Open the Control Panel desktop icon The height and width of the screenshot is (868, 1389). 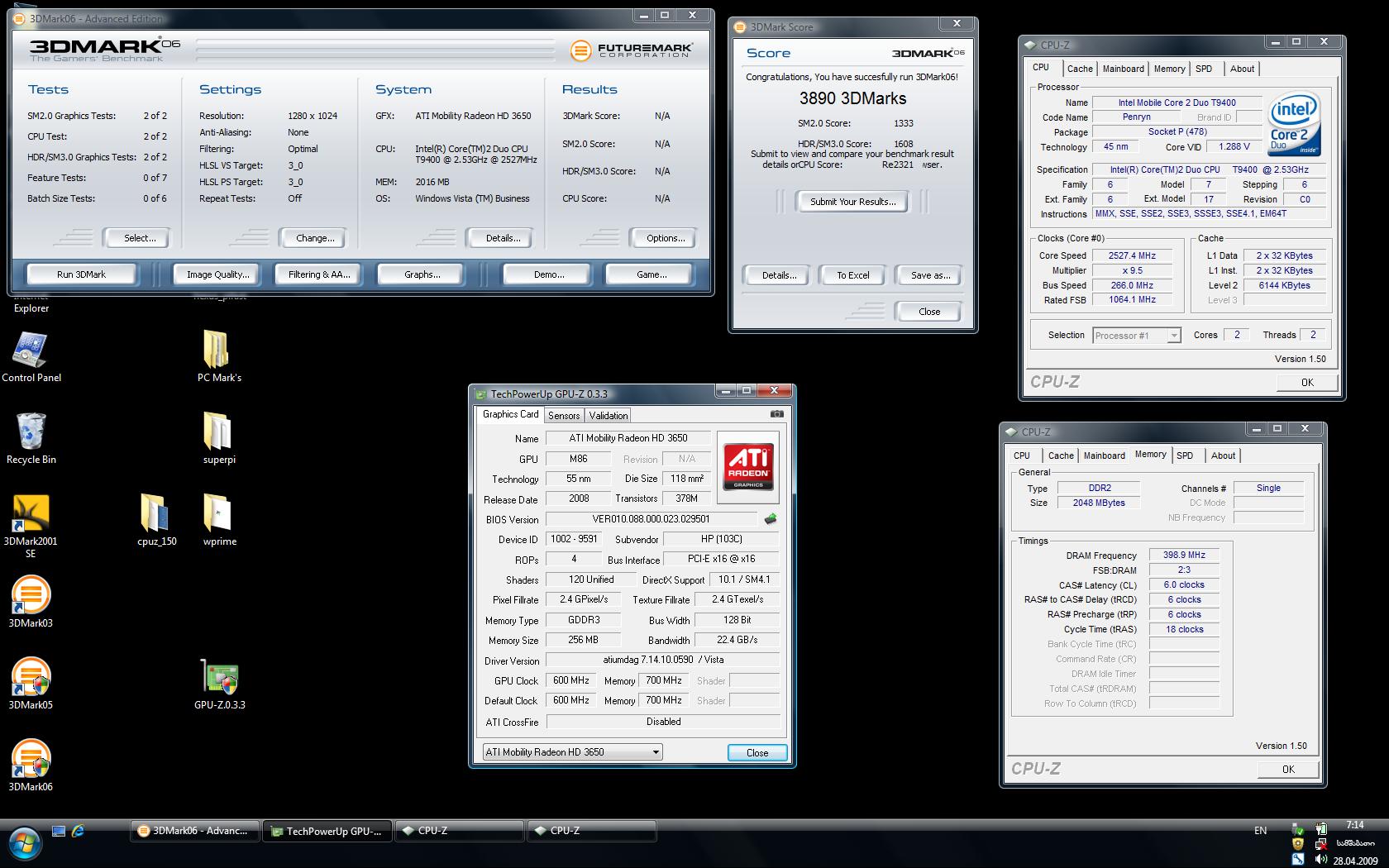coord(31,356)
